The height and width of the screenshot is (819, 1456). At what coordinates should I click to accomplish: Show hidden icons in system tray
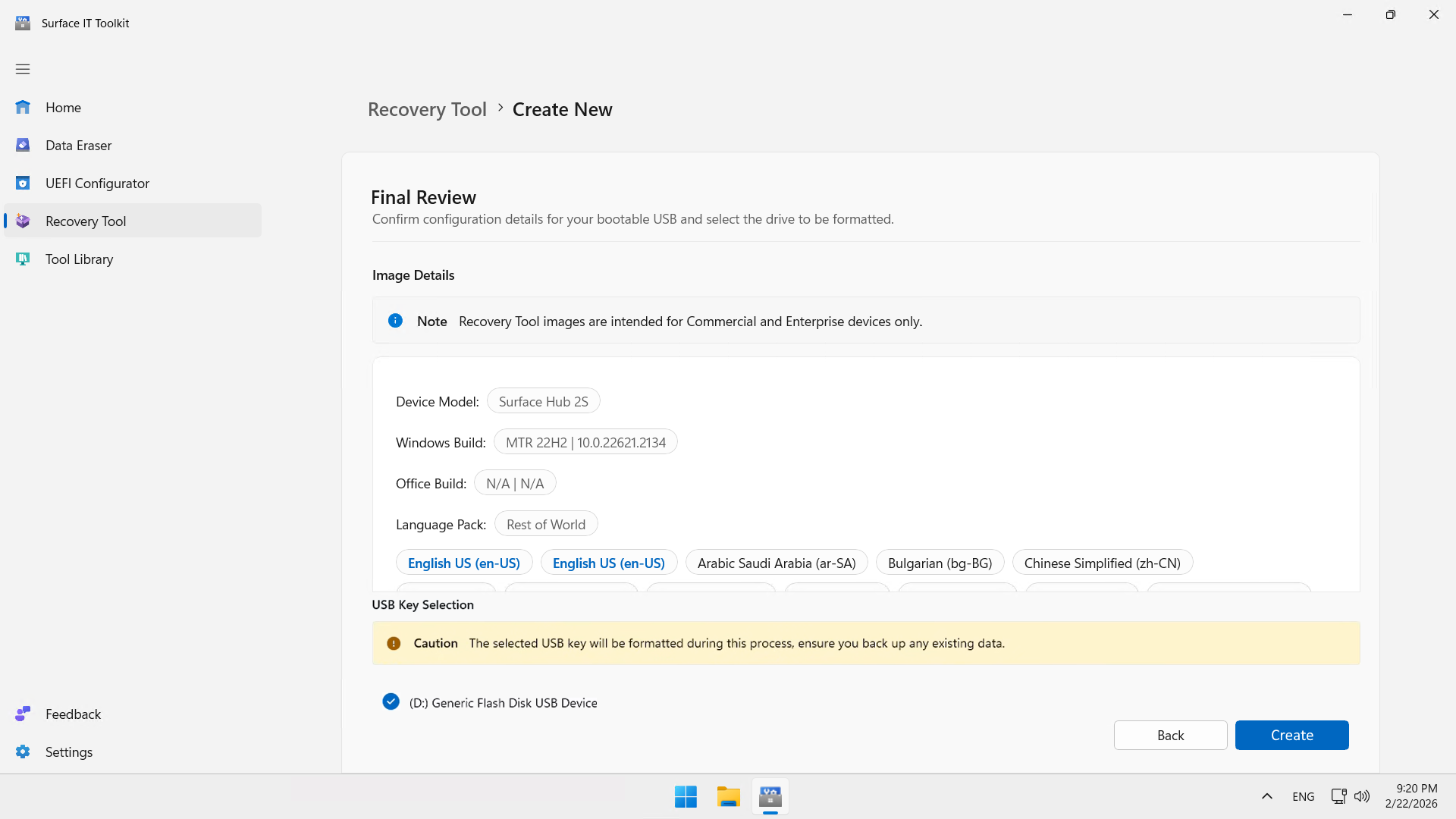click(1266, 796)
